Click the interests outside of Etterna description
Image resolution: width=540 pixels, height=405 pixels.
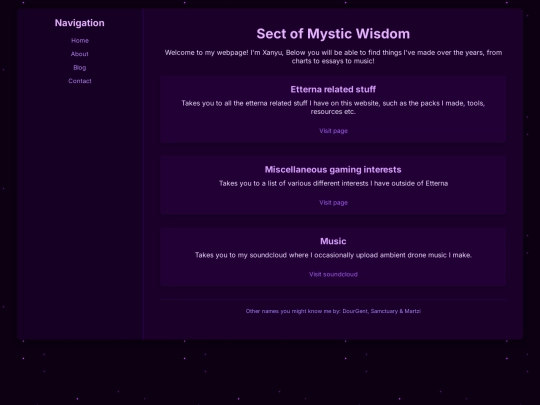pyautogui.click(x=333, y=183)
